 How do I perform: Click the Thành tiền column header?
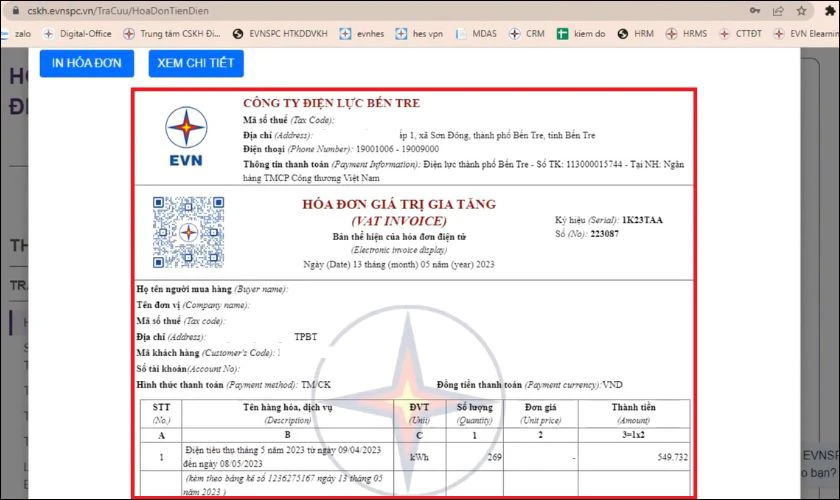pyautogui.click(x=634, y=413)
